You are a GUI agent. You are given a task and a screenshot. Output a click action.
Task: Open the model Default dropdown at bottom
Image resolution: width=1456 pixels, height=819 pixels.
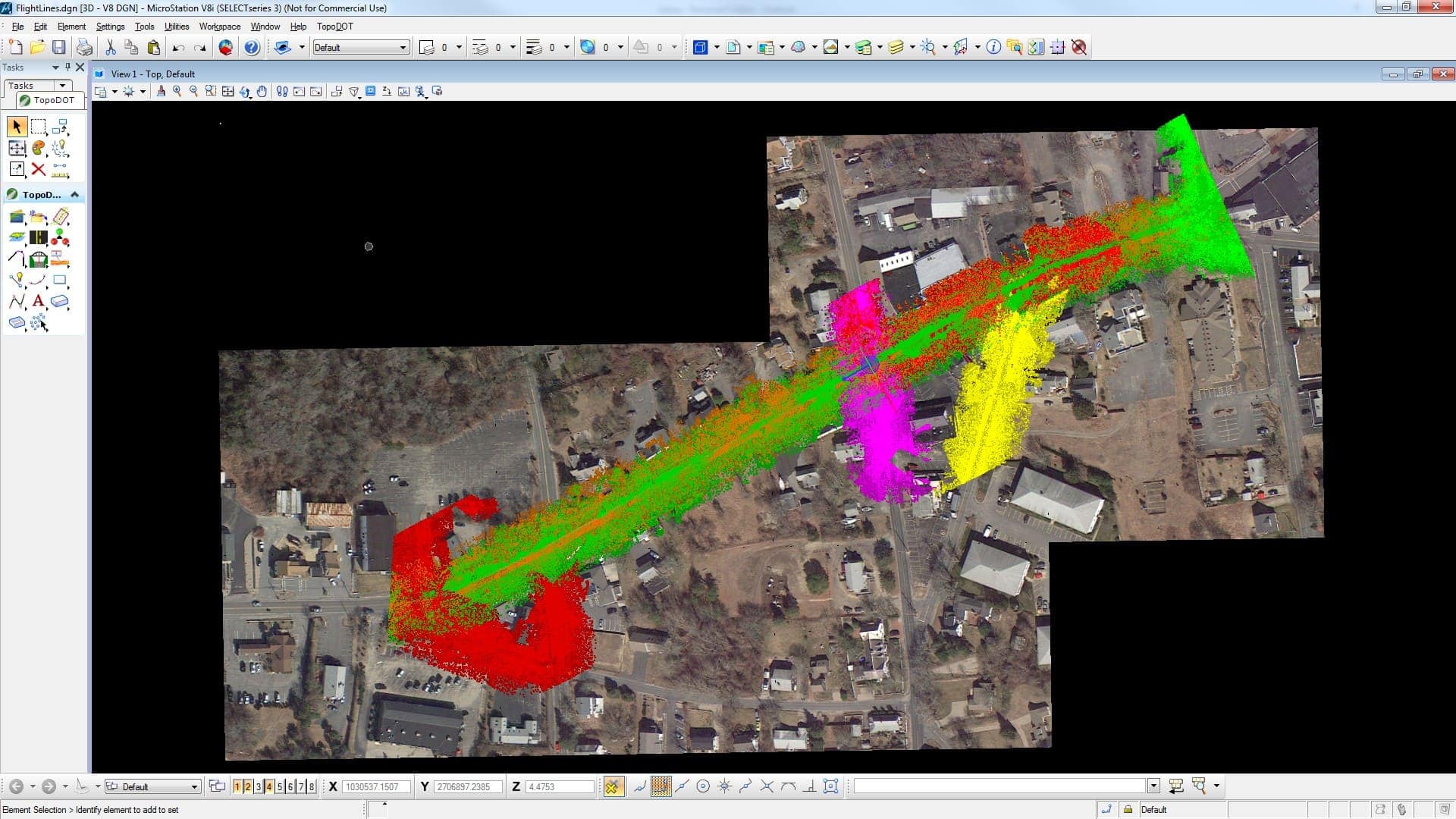[x=194, y=787]
